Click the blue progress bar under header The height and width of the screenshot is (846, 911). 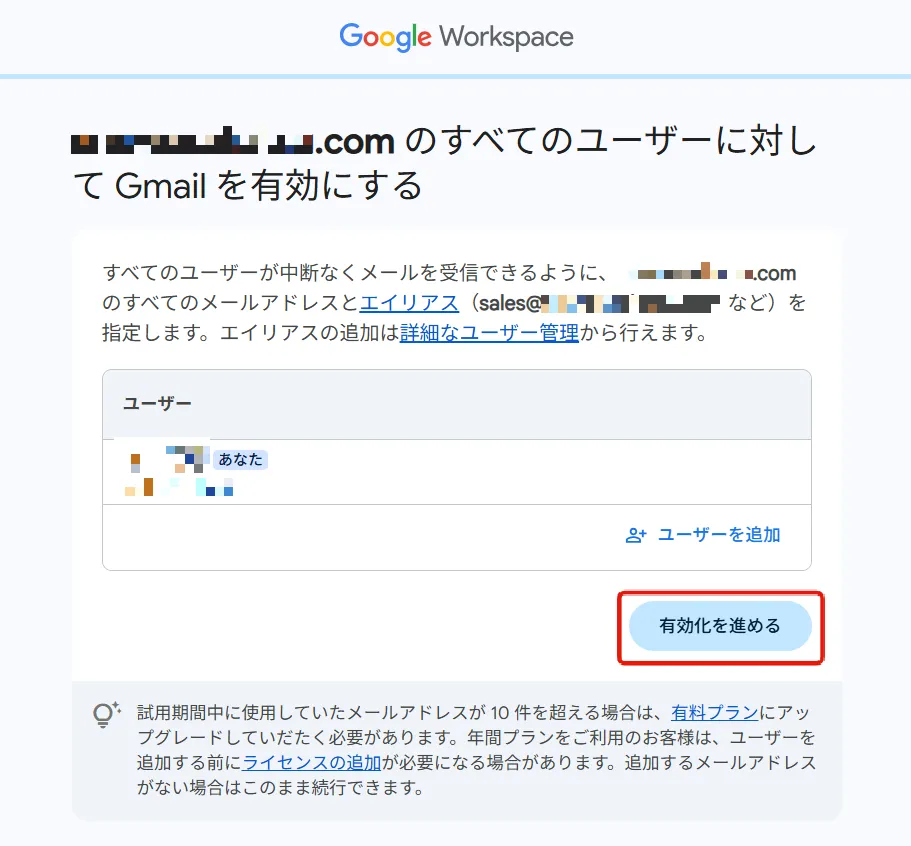(x=456, y=76)
